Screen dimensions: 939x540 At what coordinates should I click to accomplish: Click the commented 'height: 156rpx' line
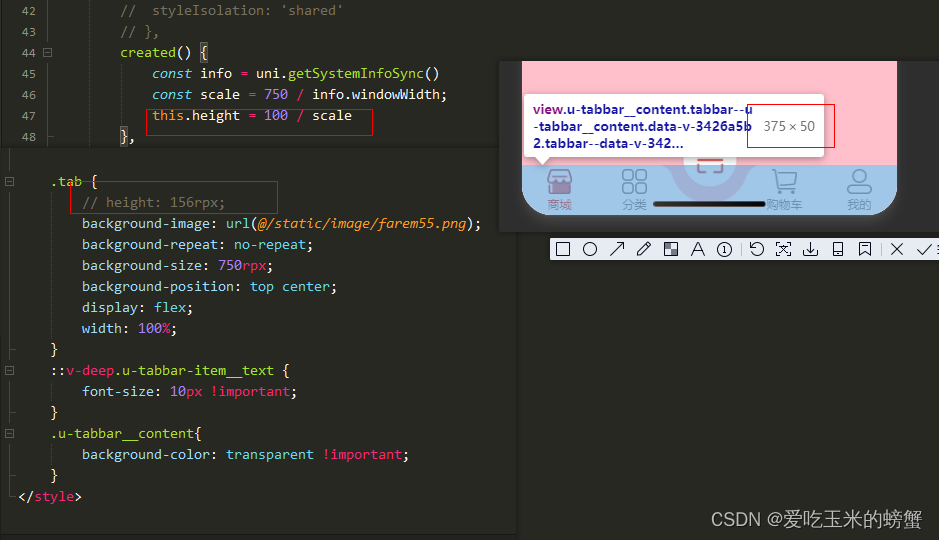(x=153, y=202)
